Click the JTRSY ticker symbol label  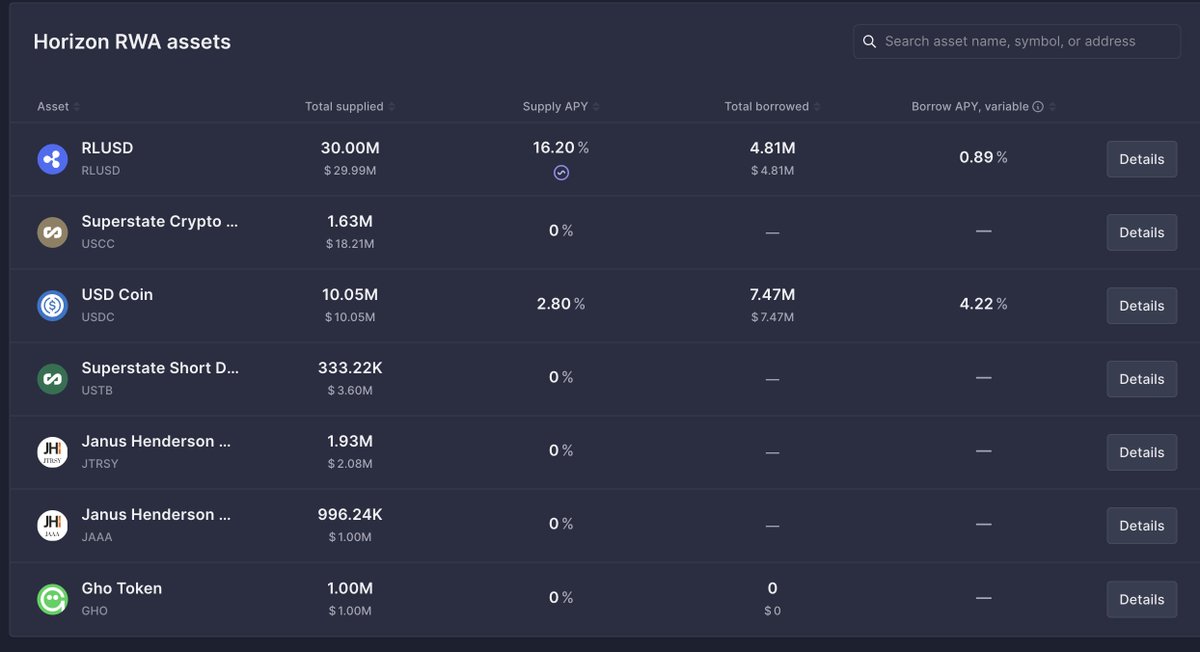pos(100,464)
